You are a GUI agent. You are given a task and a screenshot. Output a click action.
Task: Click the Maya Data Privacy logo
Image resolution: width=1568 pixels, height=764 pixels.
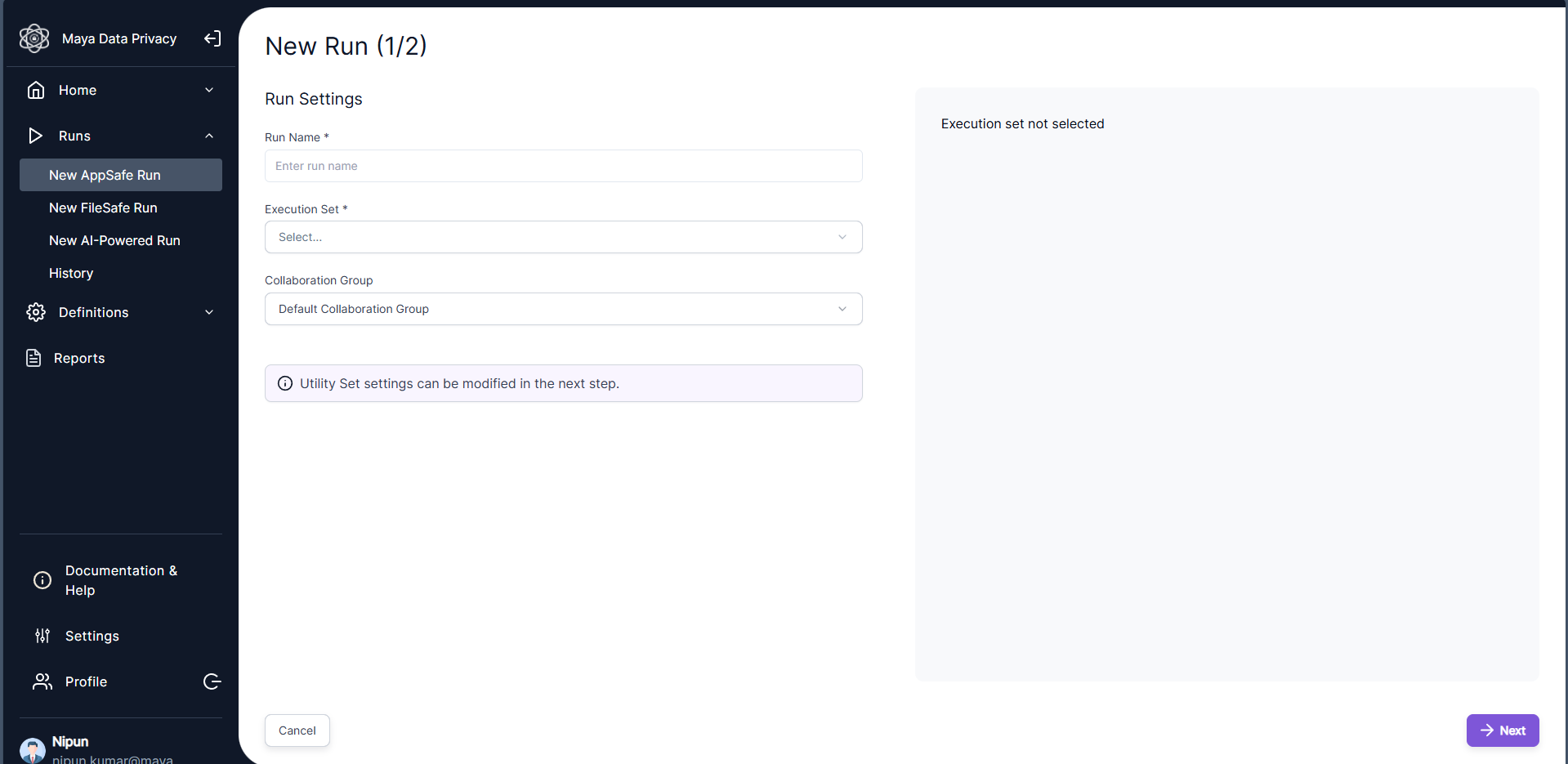[34, 38]
